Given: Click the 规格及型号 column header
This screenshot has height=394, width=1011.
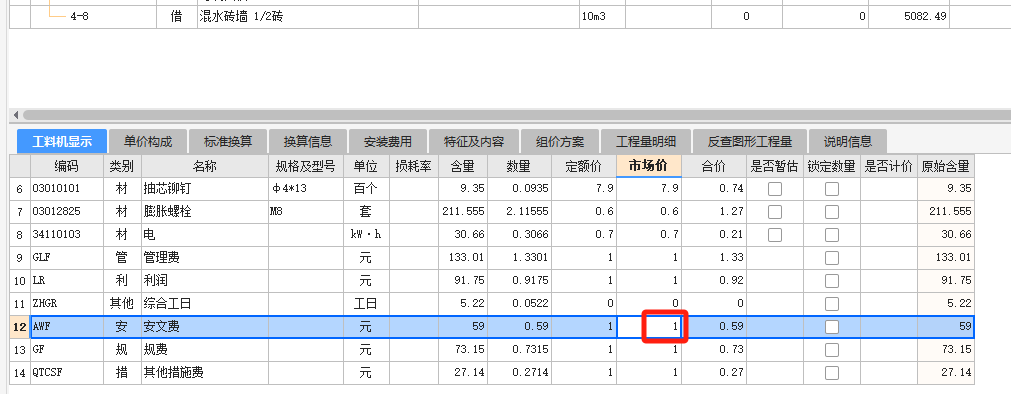Looking at the screenshot, I should [306, 166].
